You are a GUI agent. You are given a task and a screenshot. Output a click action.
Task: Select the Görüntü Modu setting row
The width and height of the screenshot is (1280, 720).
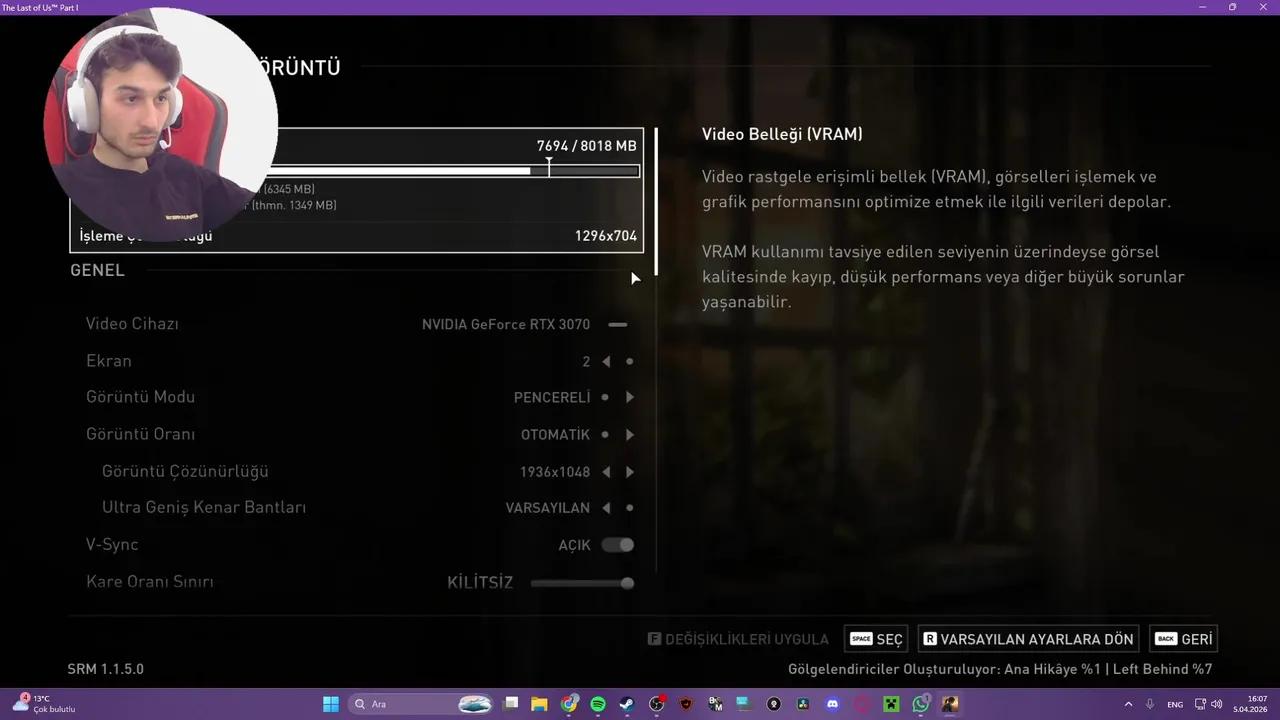point(357,397)
